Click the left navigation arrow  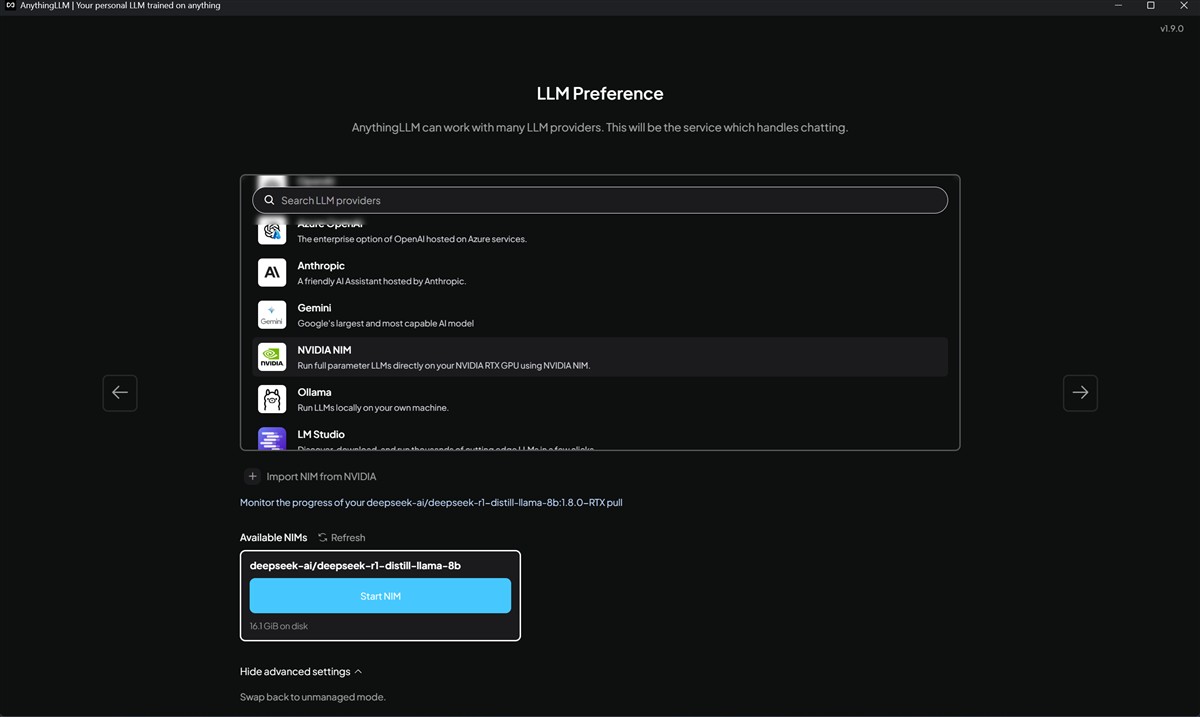pos(120,393)
